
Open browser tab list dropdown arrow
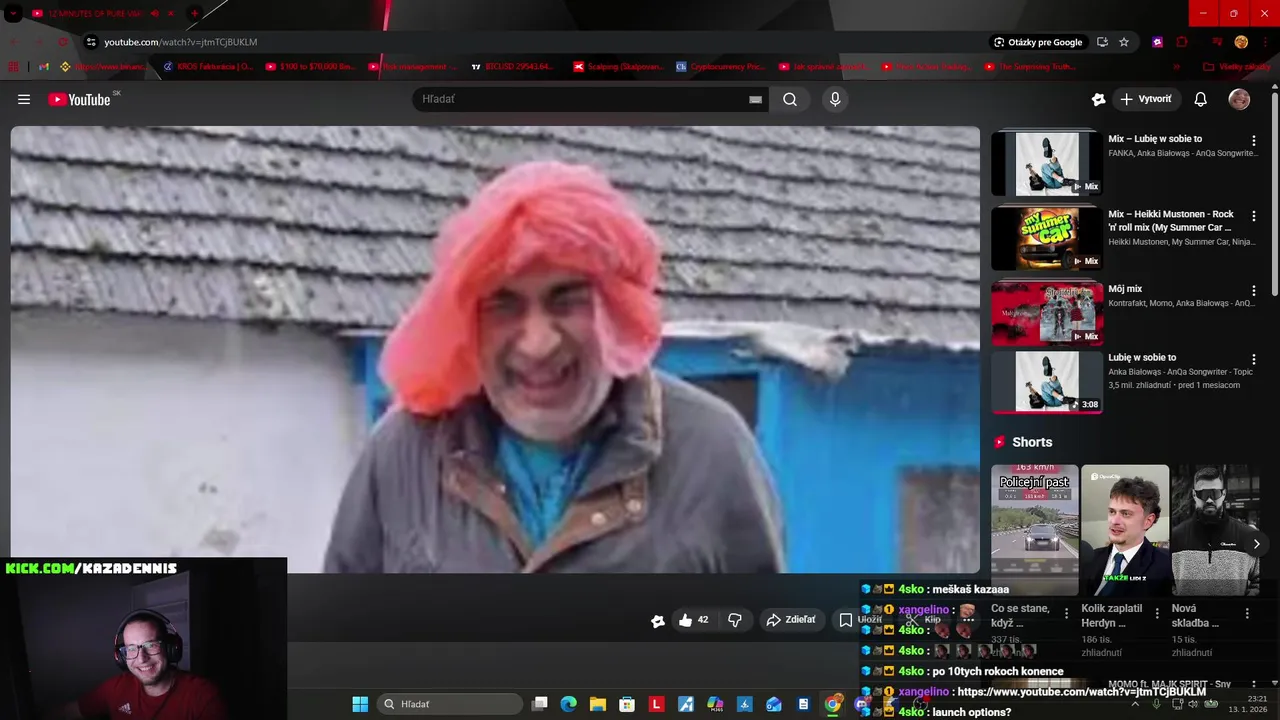14,14
